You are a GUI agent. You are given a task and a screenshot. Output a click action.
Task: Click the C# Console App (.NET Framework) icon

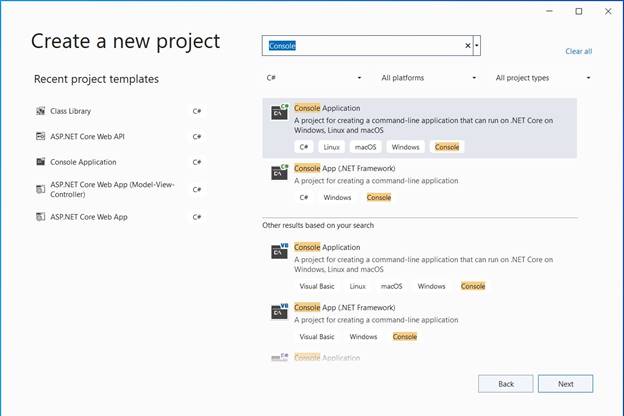(280, 172)
